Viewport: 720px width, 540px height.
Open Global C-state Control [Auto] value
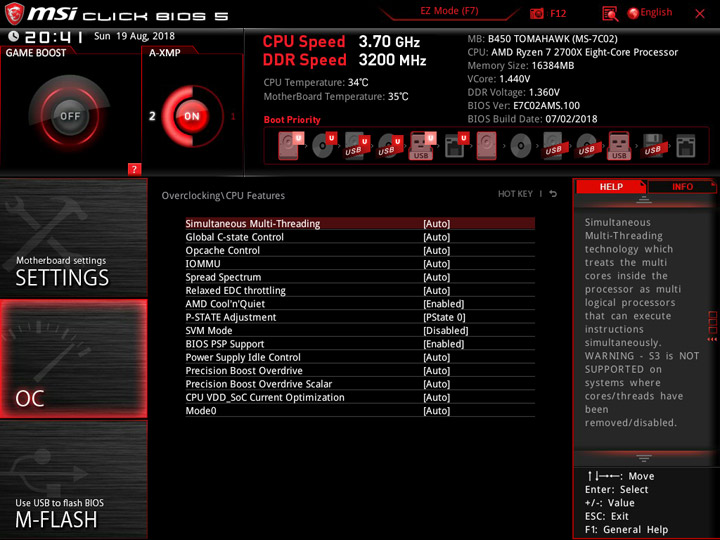coord(437,237)
